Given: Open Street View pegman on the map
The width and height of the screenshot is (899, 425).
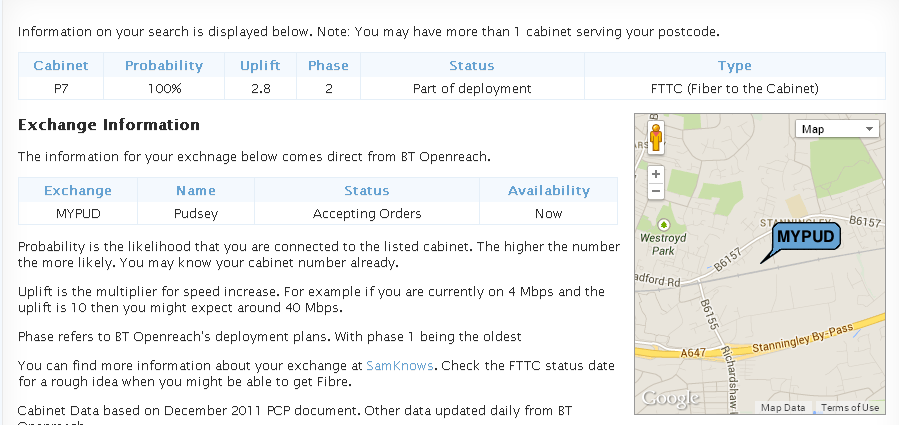Looking at the screenshot, I should [x=656, y=137].
